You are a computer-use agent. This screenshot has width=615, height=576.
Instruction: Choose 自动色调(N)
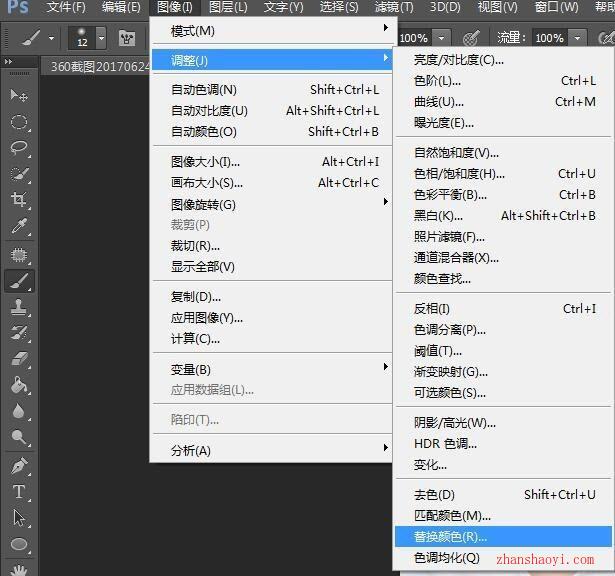[x=272, y=90]
